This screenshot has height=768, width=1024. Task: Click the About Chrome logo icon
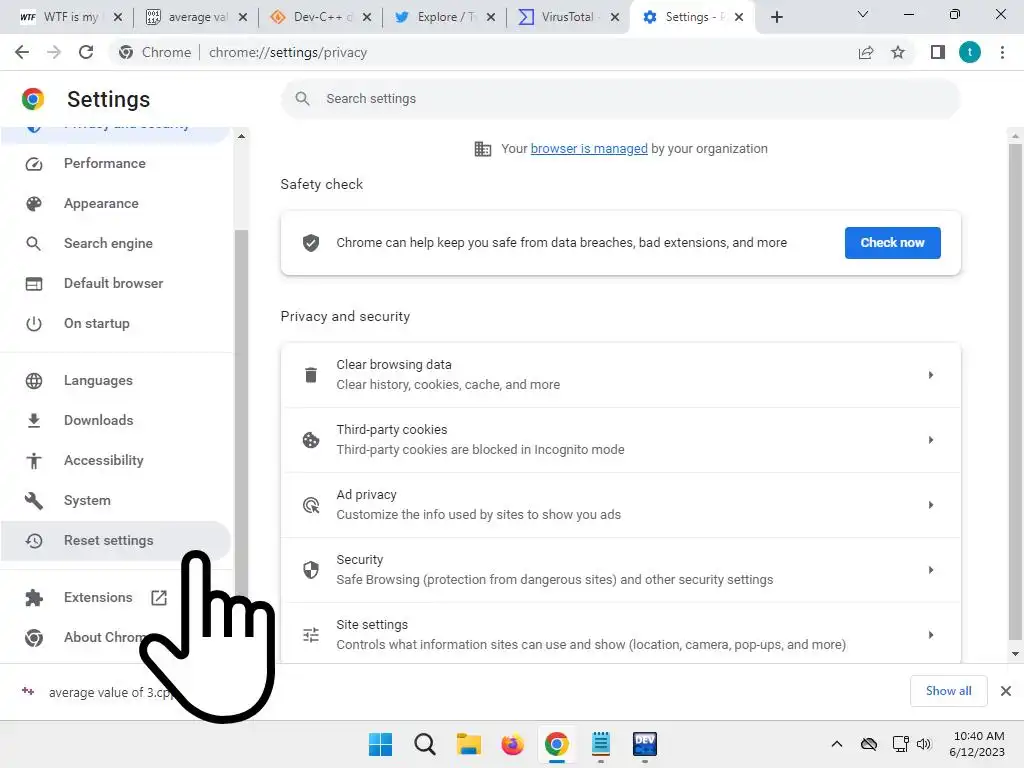(x=34, y=637)
